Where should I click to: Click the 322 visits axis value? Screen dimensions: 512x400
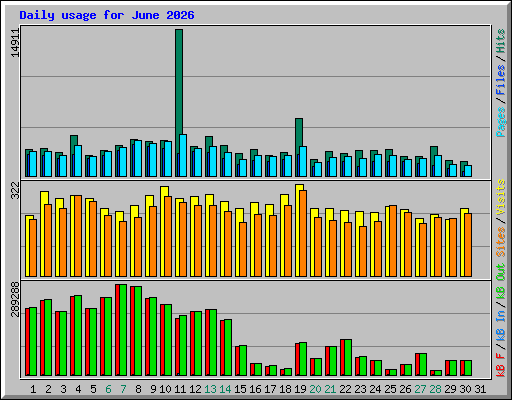pyautogui.click(x=15, y=191)
